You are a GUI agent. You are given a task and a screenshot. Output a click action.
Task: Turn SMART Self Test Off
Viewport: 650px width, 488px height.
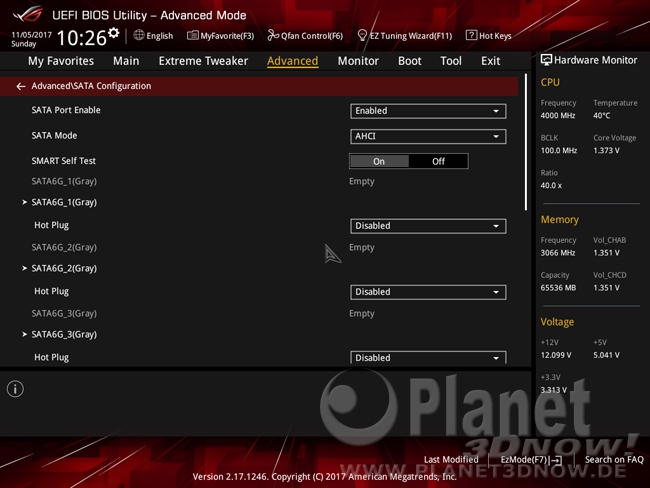(x=438, y=161)
